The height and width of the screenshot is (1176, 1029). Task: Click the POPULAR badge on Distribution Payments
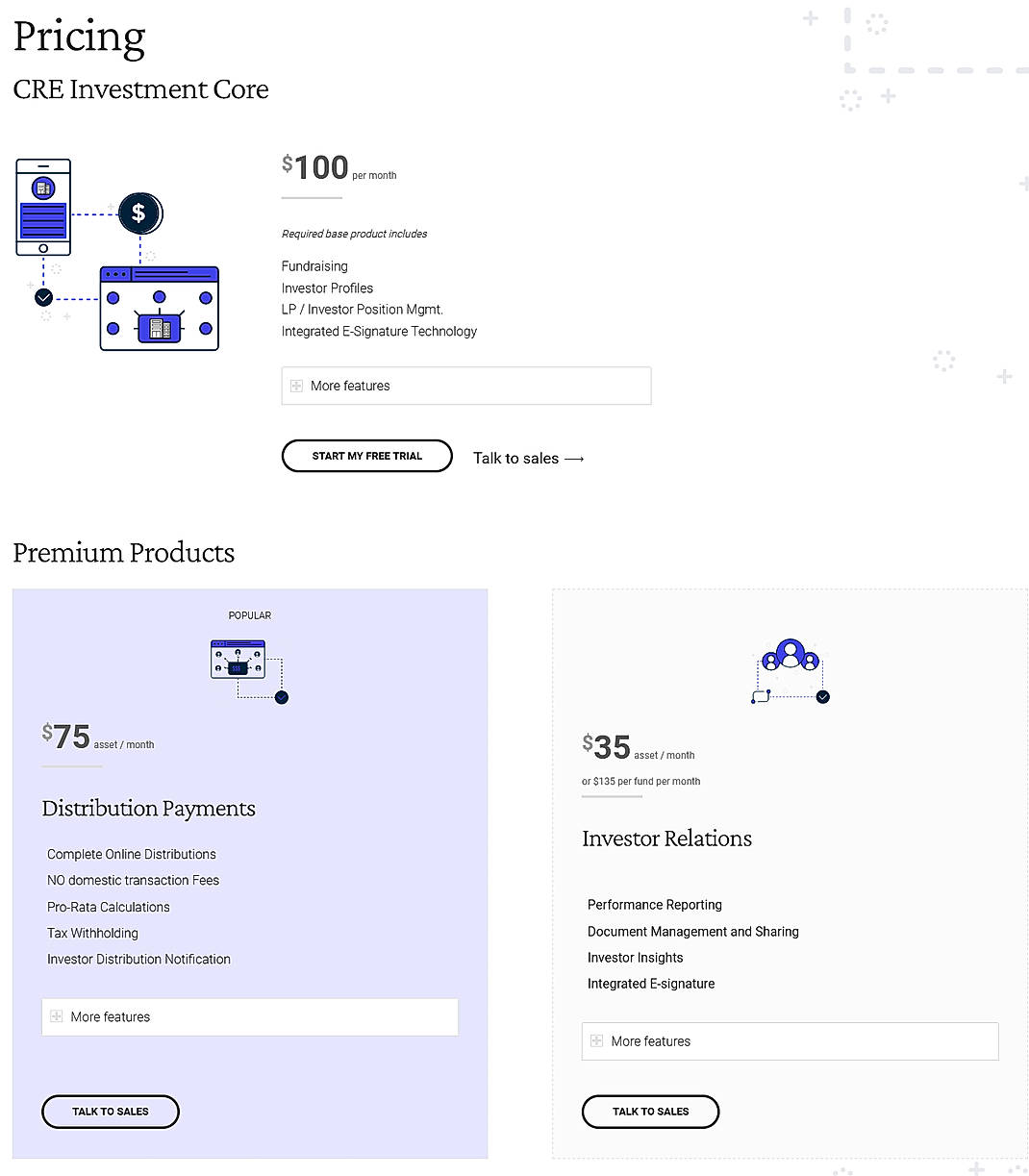pyautogui.click(x=249, y=615)
